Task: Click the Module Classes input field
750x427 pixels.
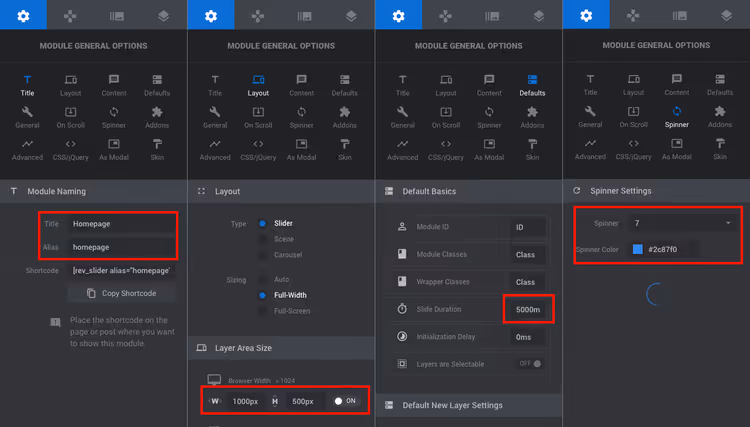Action: (x=528, y=254)
